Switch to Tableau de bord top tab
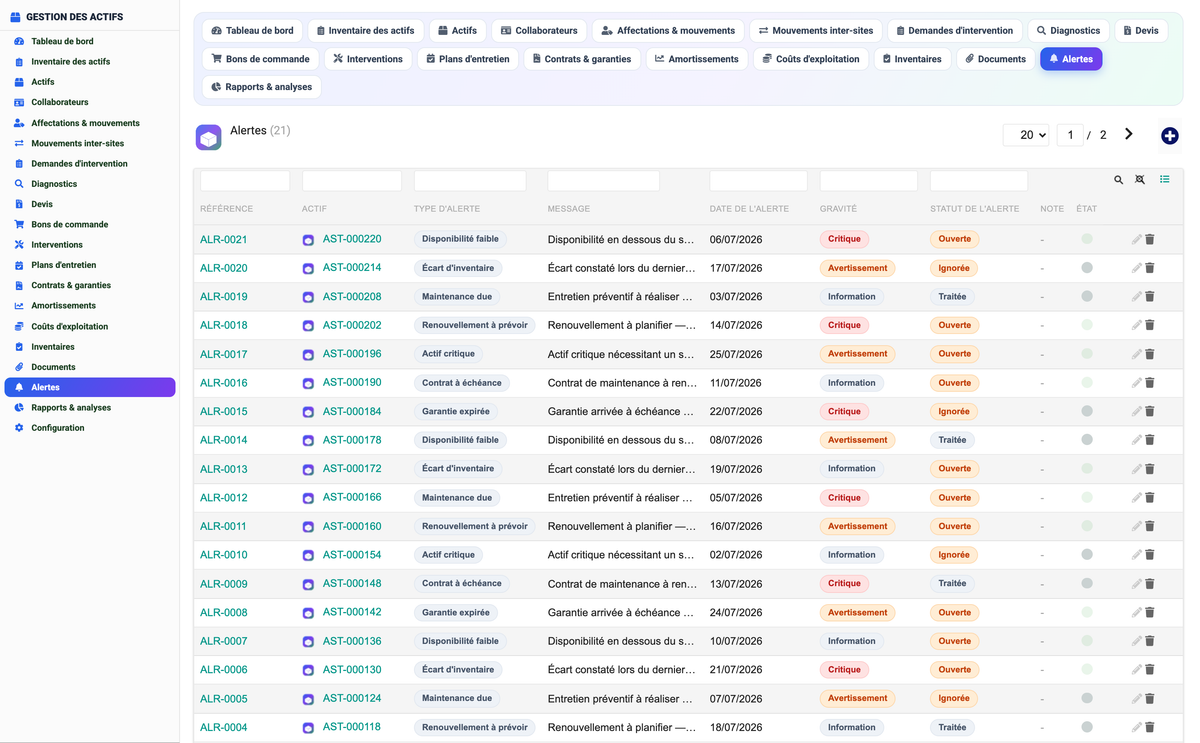The width and height of the screenshot is (1200, 743). 252,31
